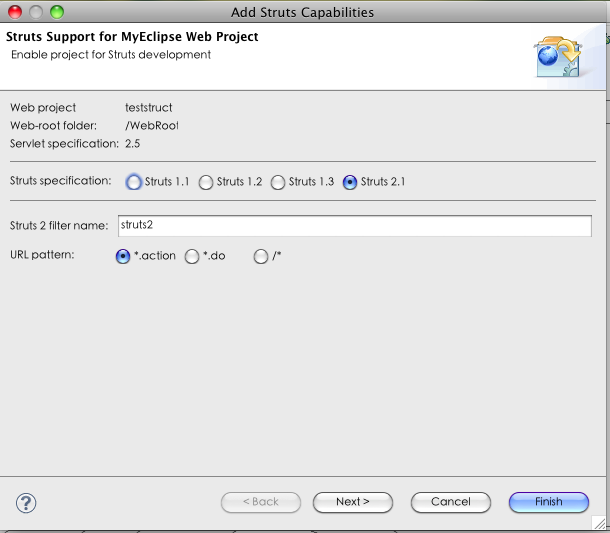Click the Struts 2 filter name field

(x=355, y=226)
